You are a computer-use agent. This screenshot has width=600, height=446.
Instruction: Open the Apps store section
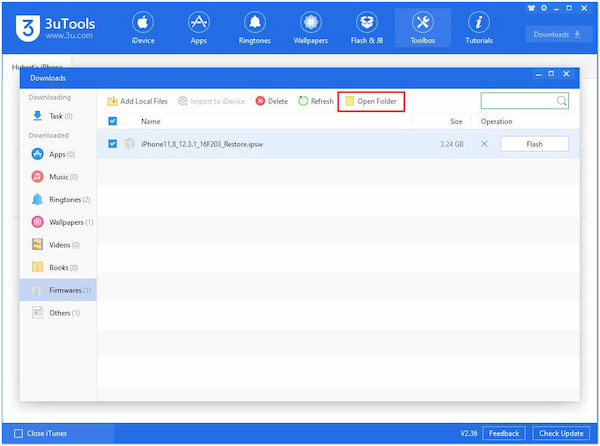click(x=199, y=28)
